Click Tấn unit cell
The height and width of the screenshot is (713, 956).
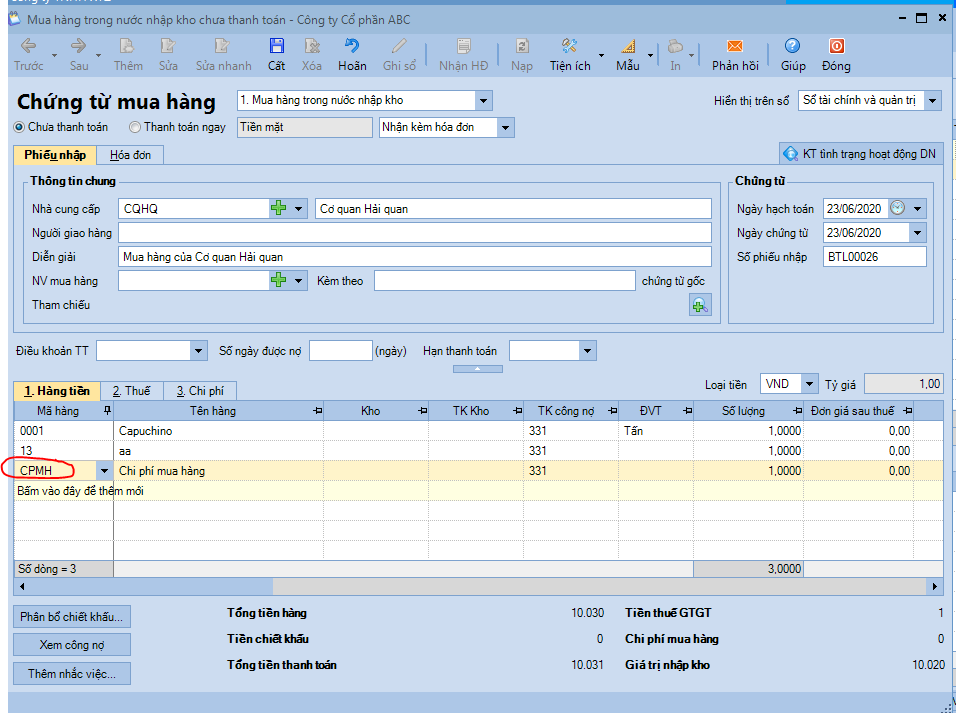(656, 431)
